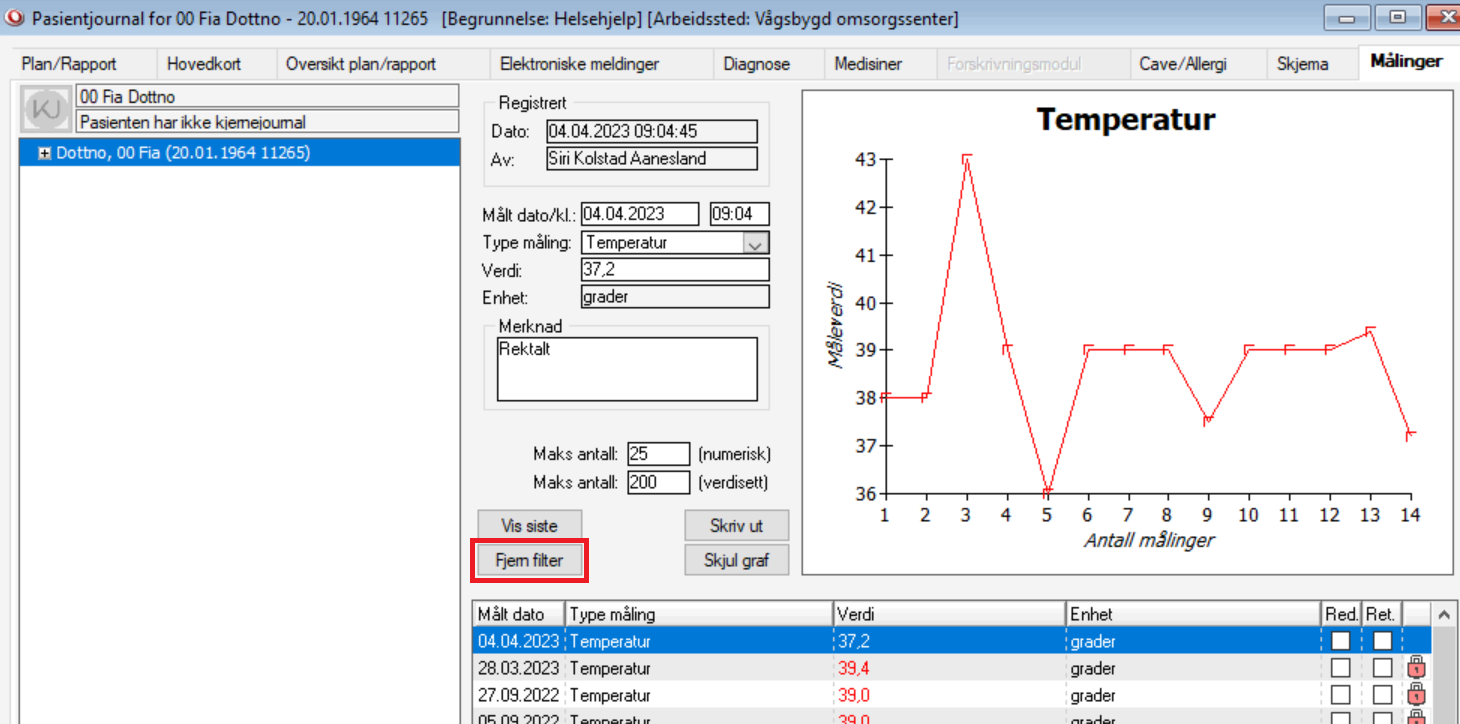Tick the Ret. checkbox on the 04.04.2023 row
This screenshot has height=724, width=1460.
(x=1382, y=641)
